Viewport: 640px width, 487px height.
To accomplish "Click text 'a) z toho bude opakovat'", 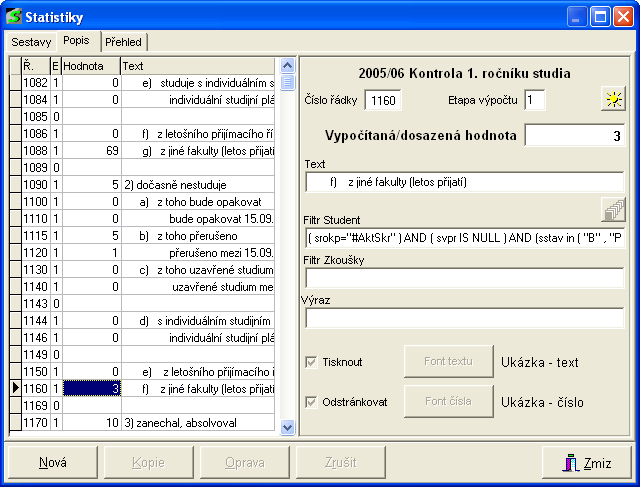I will pyautogui.click(x=200, y=202).
